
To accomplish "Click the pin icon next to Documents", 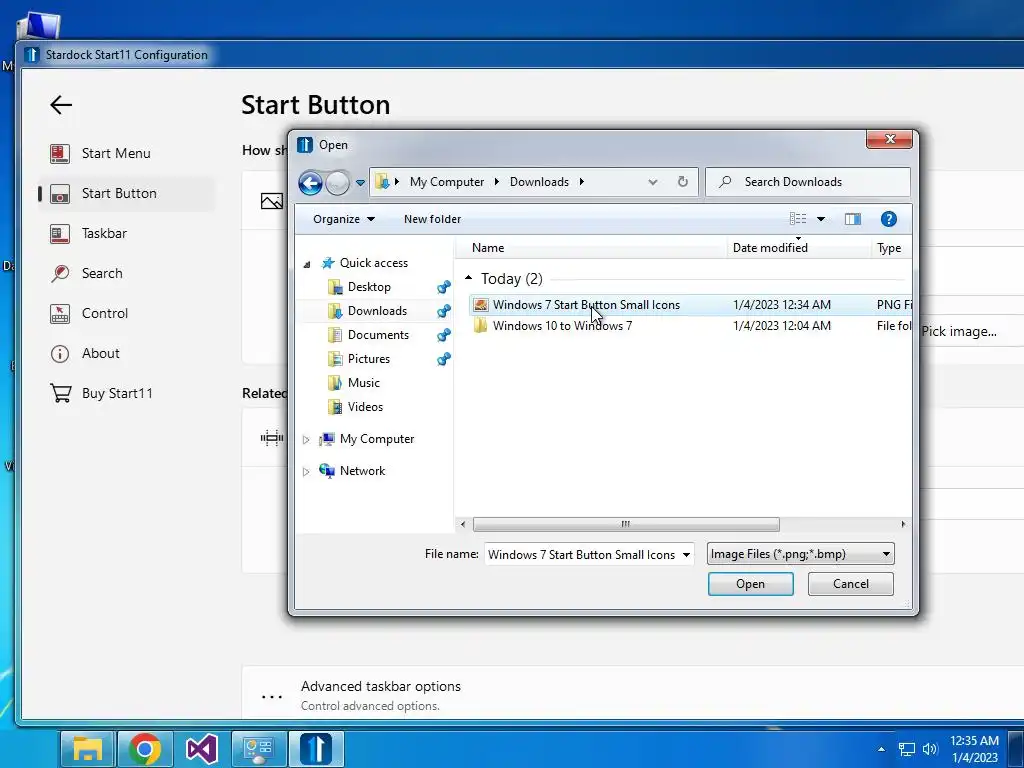I will coord(443,335).
